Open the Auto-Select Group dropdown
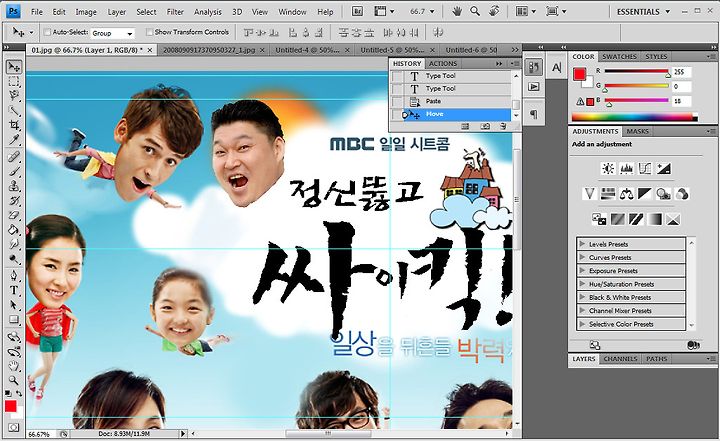720x441 pixels. point(112,33)
